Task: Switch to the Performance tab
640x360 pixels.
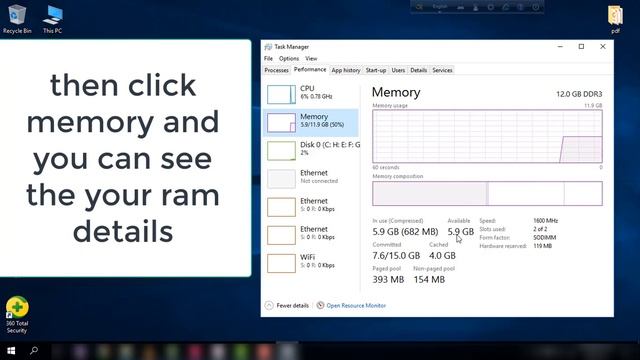Action: click(x=310, y=70)
